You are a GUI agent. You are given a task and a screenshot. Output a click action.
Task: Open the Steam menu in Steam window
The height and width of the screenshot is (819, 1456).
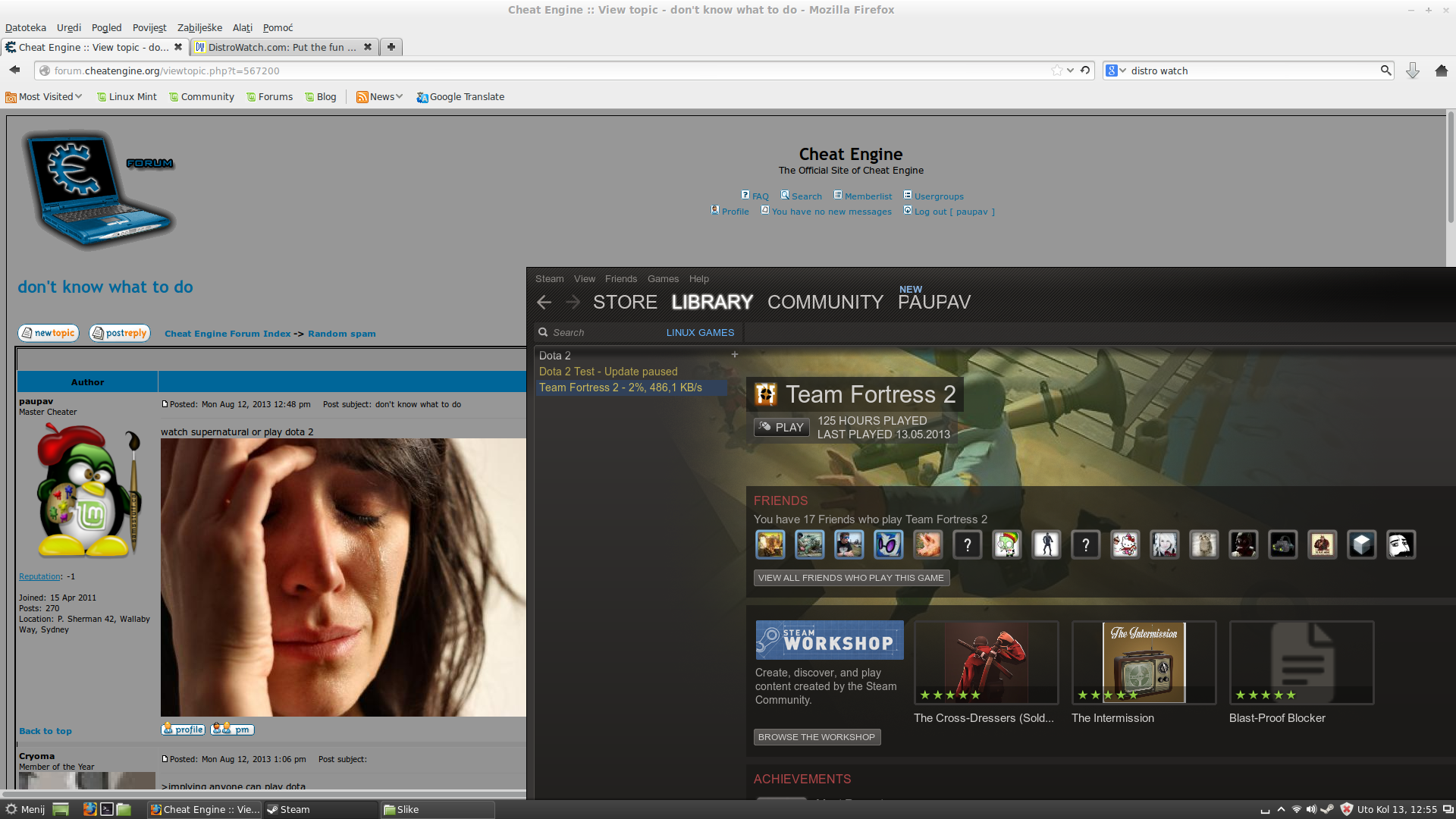point(550,279)
